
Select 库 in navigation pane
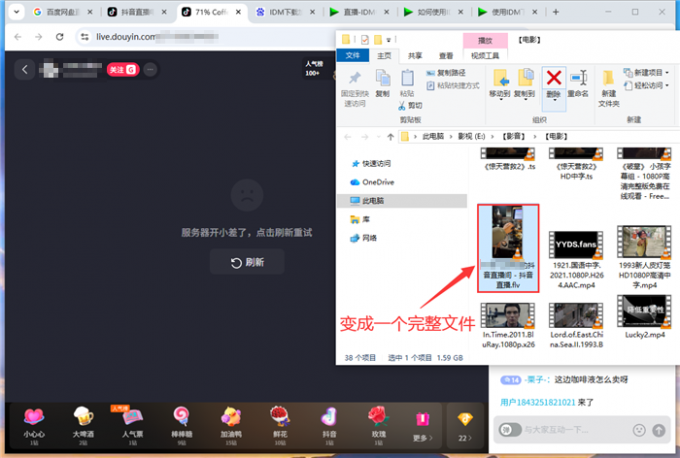pyautogui.click(x=360, y=219)
